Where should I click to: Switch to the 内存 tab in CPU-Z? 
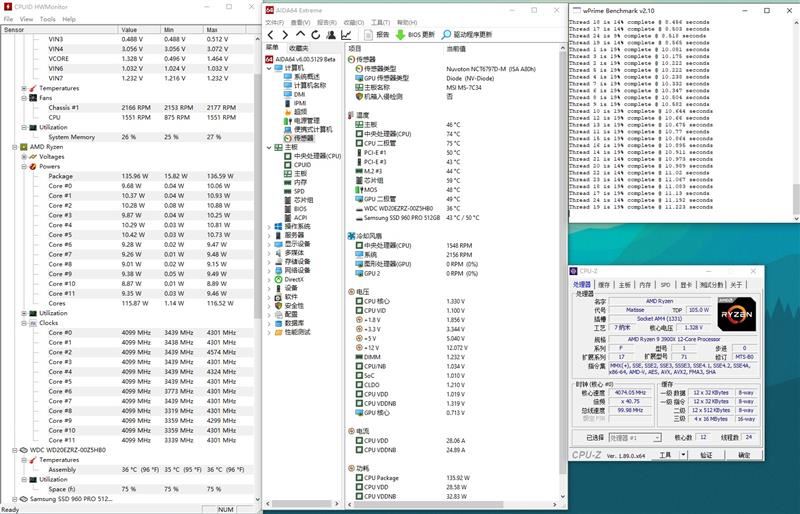(x=645, y=285)
